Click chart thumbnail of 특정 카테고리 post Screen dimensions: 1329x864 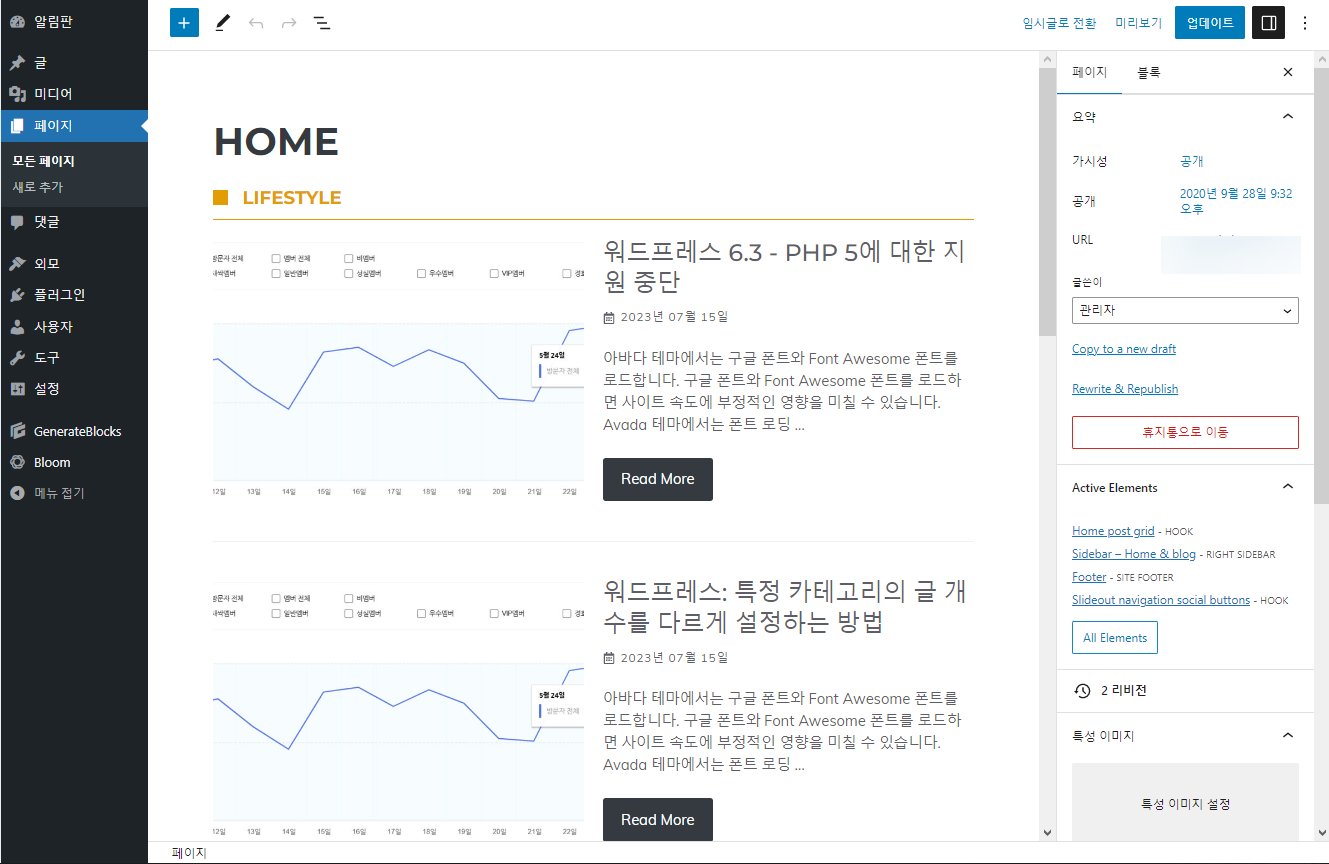pyautogui.click(x=398, y=710)
